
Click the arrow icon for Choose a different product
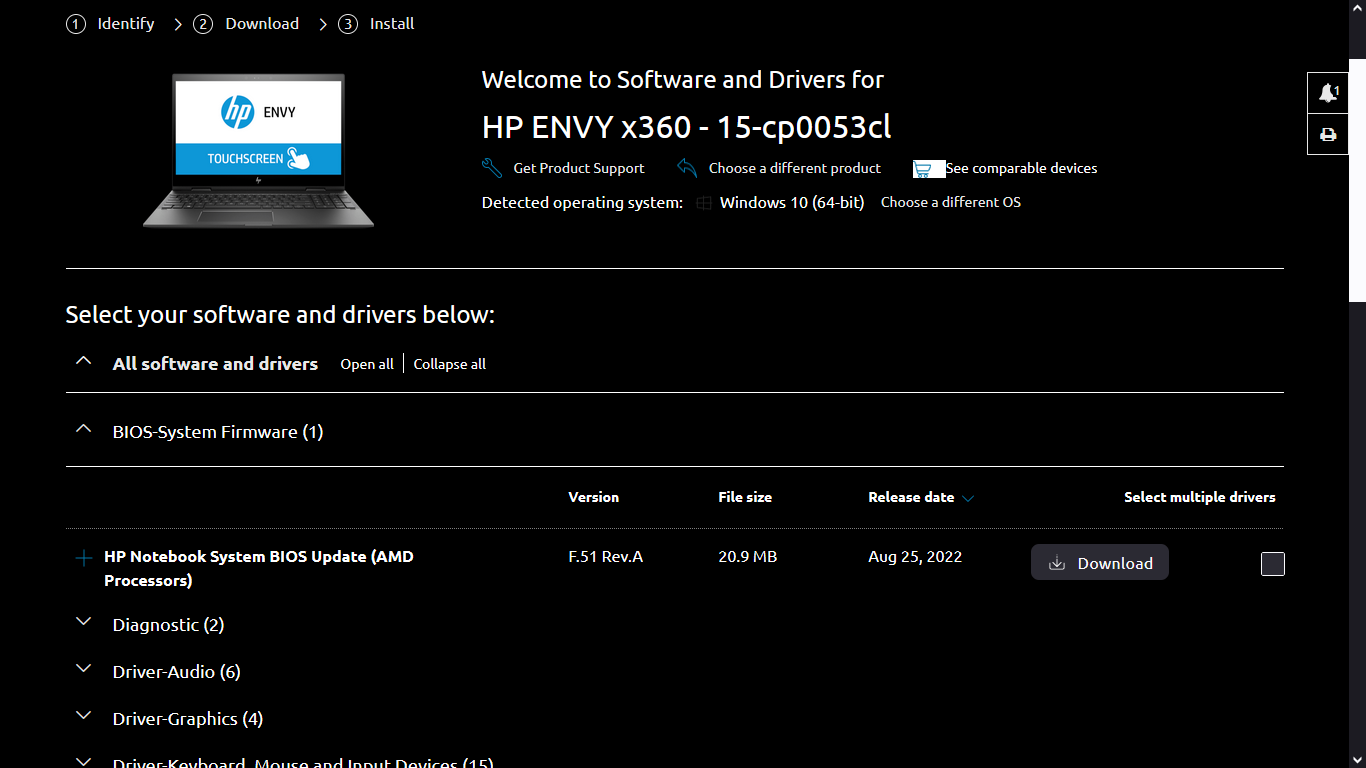pyautogui.click(x=686, y=167)
